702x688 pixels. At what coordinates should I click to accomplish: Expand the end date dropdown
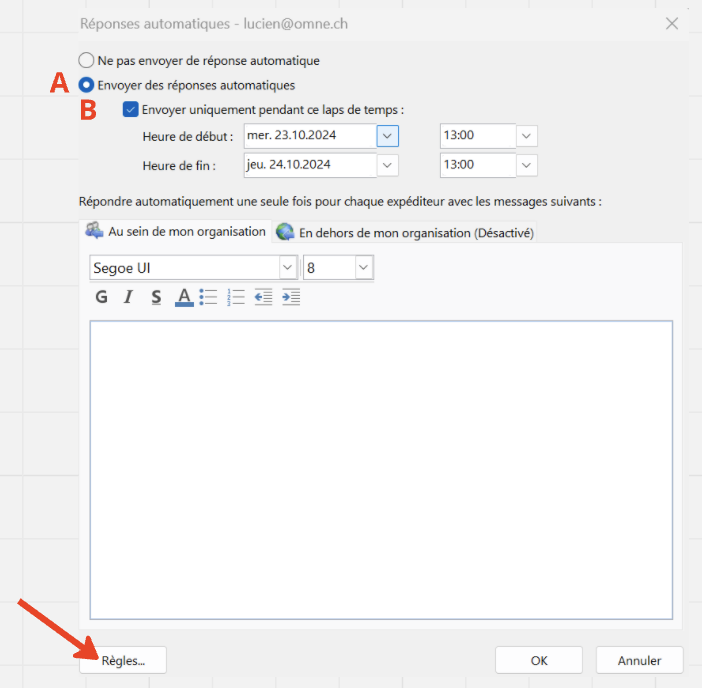[x=388, y=165]
